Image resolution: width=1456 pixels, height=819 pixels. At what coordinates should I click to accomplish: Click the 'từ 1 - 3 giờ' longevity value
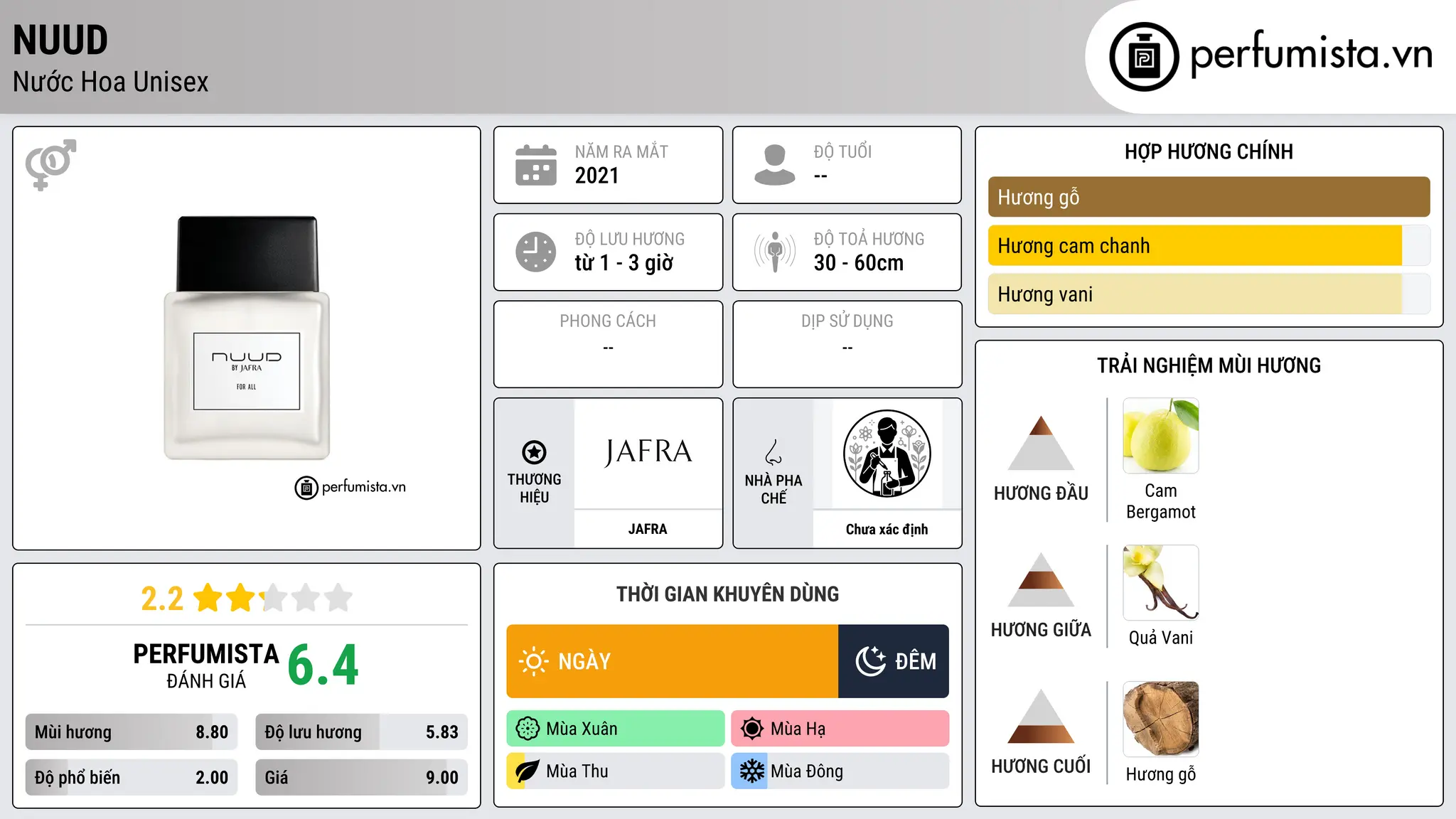[x=624, y=263]
